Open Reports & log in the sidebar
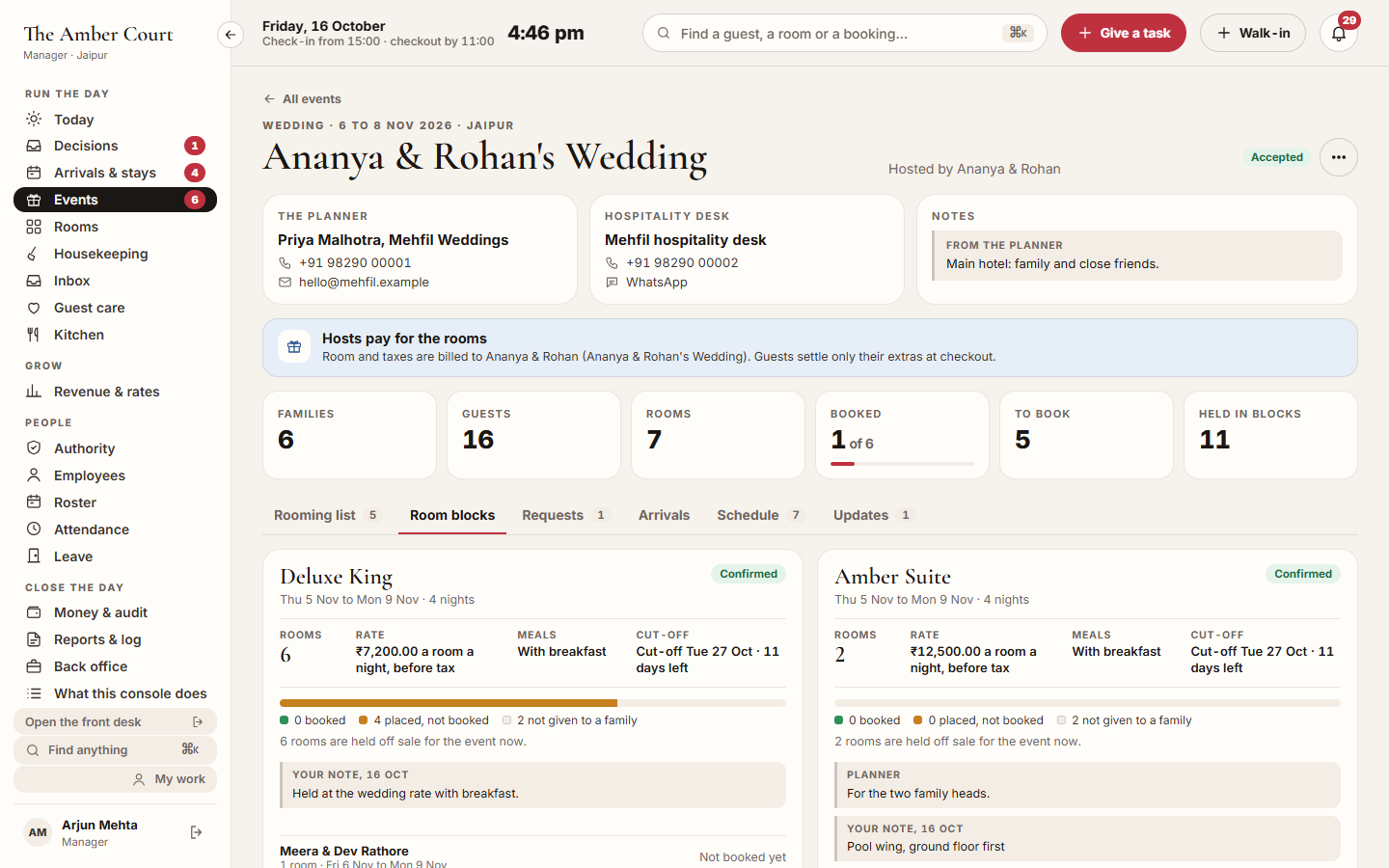The height and width of the screenshot is (868, 1389). [x=115, y=639]
